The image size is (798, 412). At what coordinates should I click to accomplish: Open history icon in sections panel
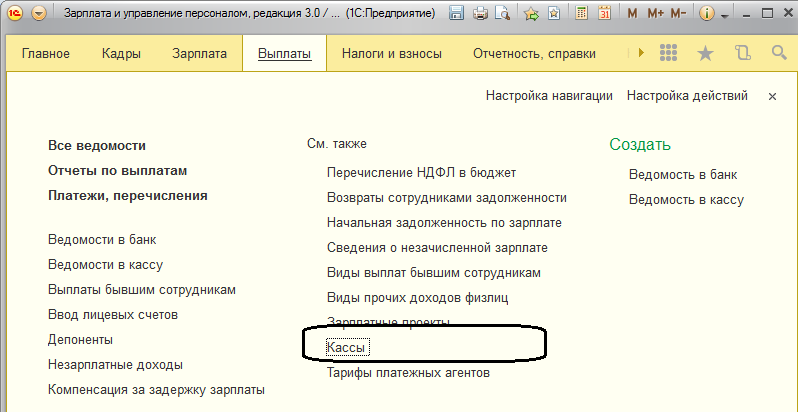[x=743, y=53]
